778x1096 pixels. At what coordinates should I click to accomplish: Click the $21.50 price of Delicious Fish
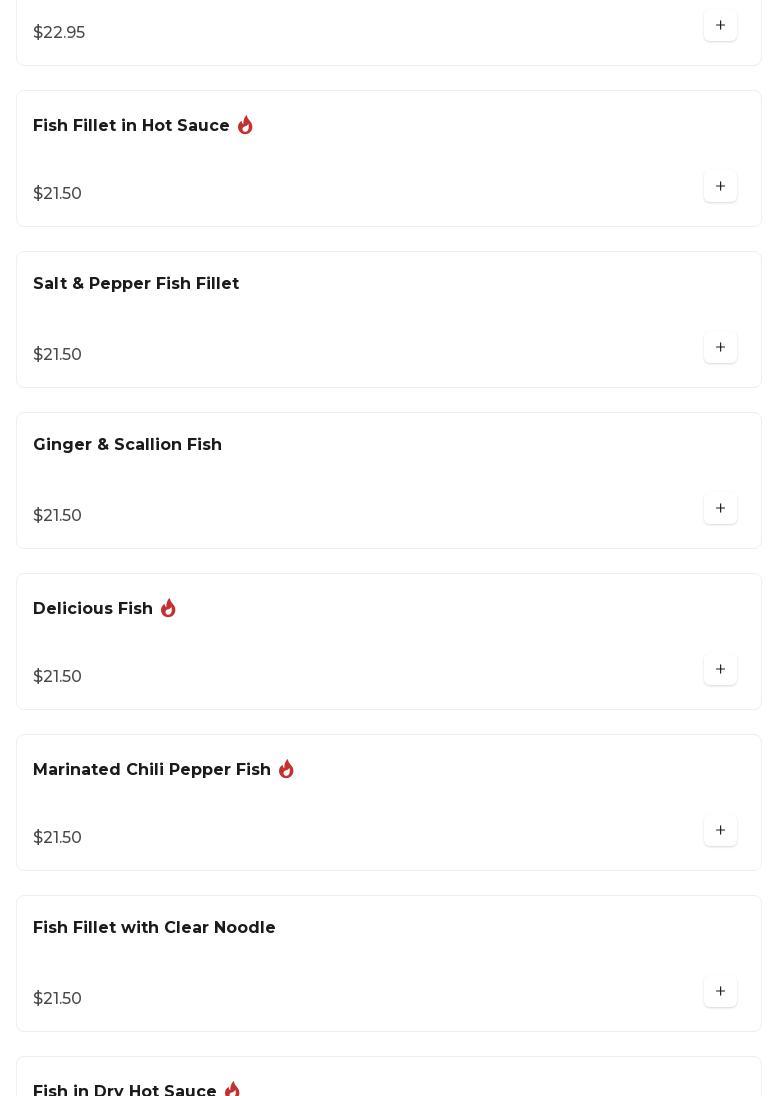[57, 677]
